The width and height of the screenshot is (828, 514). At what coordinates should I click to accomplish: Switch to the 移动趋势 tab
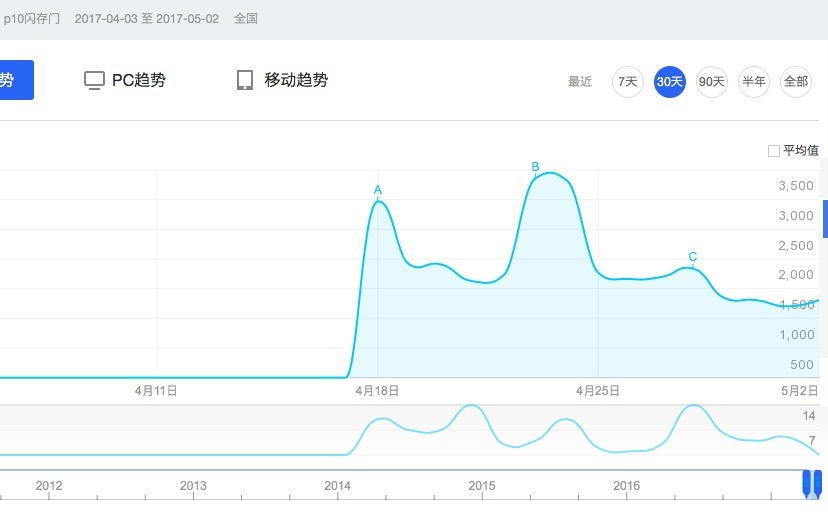pos(282,80)
